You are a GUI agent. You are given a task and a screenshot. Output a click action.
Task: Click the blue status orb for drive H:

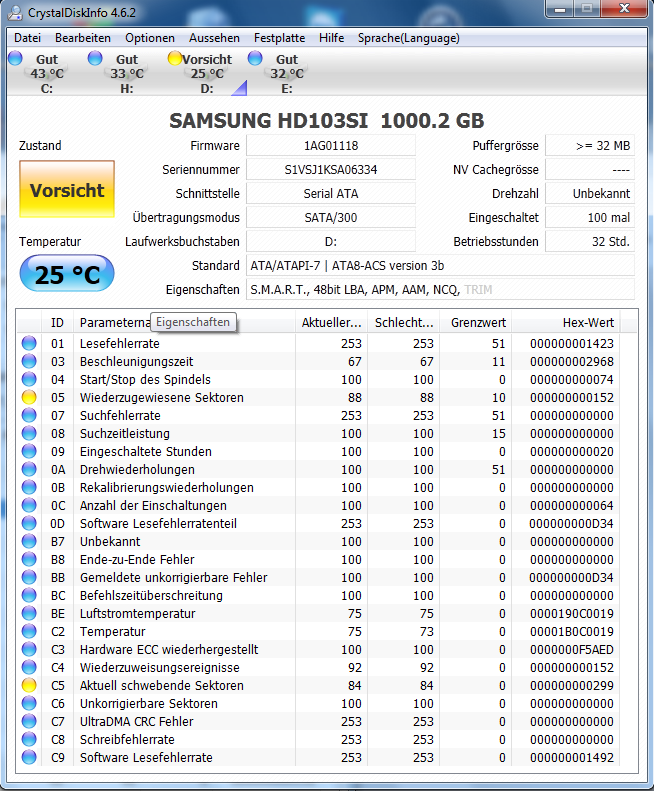pyautogui.click(x=95, y=58)
